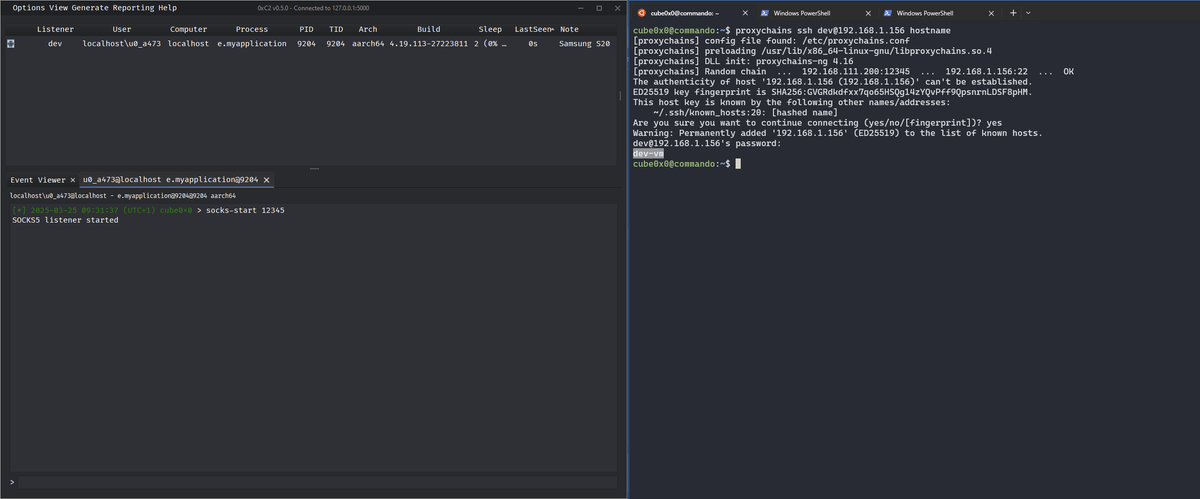Image resolution: width=1200 pixels, height=499 pixels.
Task: Add a new terminal tab with plus
Action: pyautogui.click(x=1013, y=13)
